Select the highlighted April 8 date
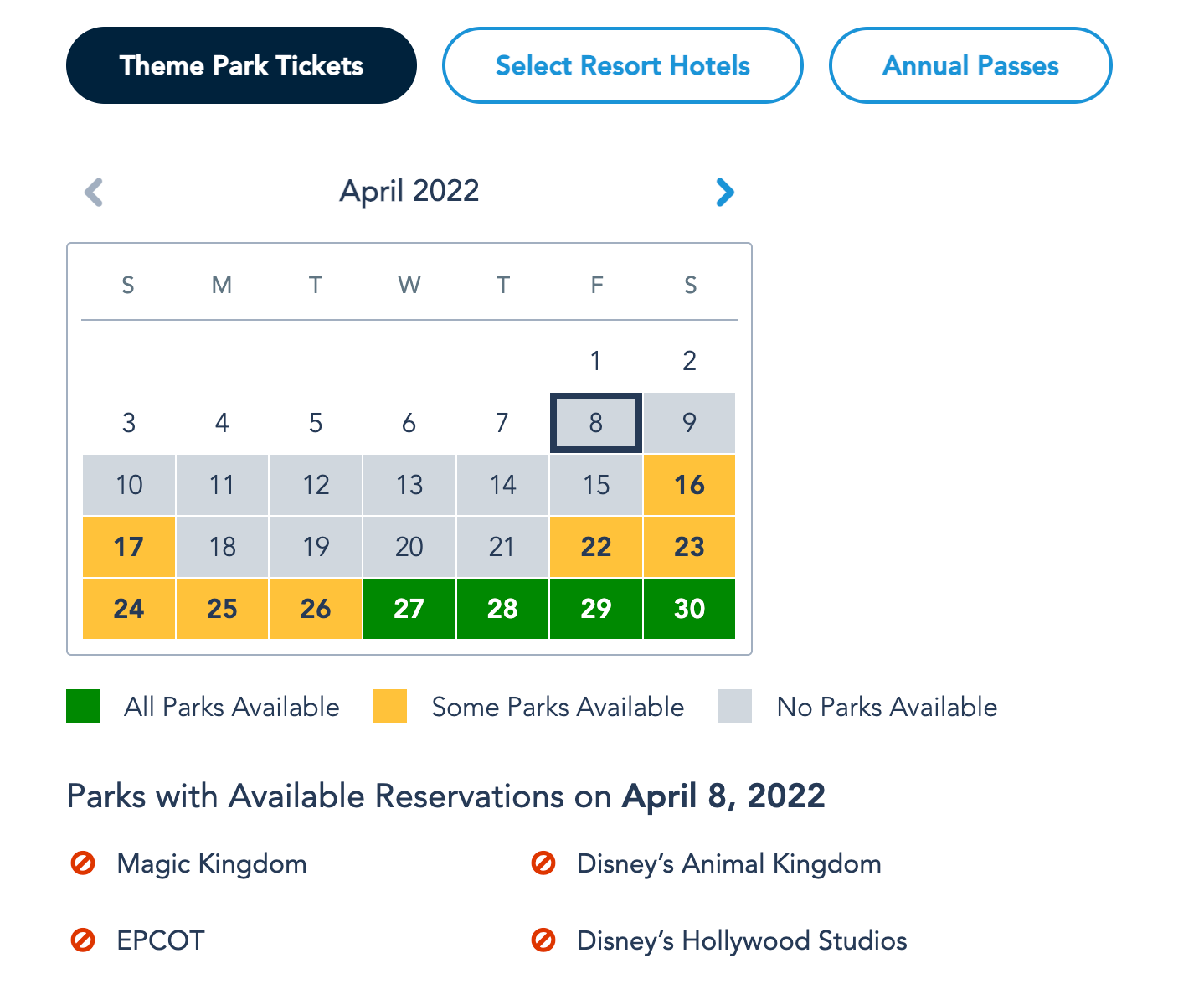This screenshot has width=1204, height=984. pos(596,423)
